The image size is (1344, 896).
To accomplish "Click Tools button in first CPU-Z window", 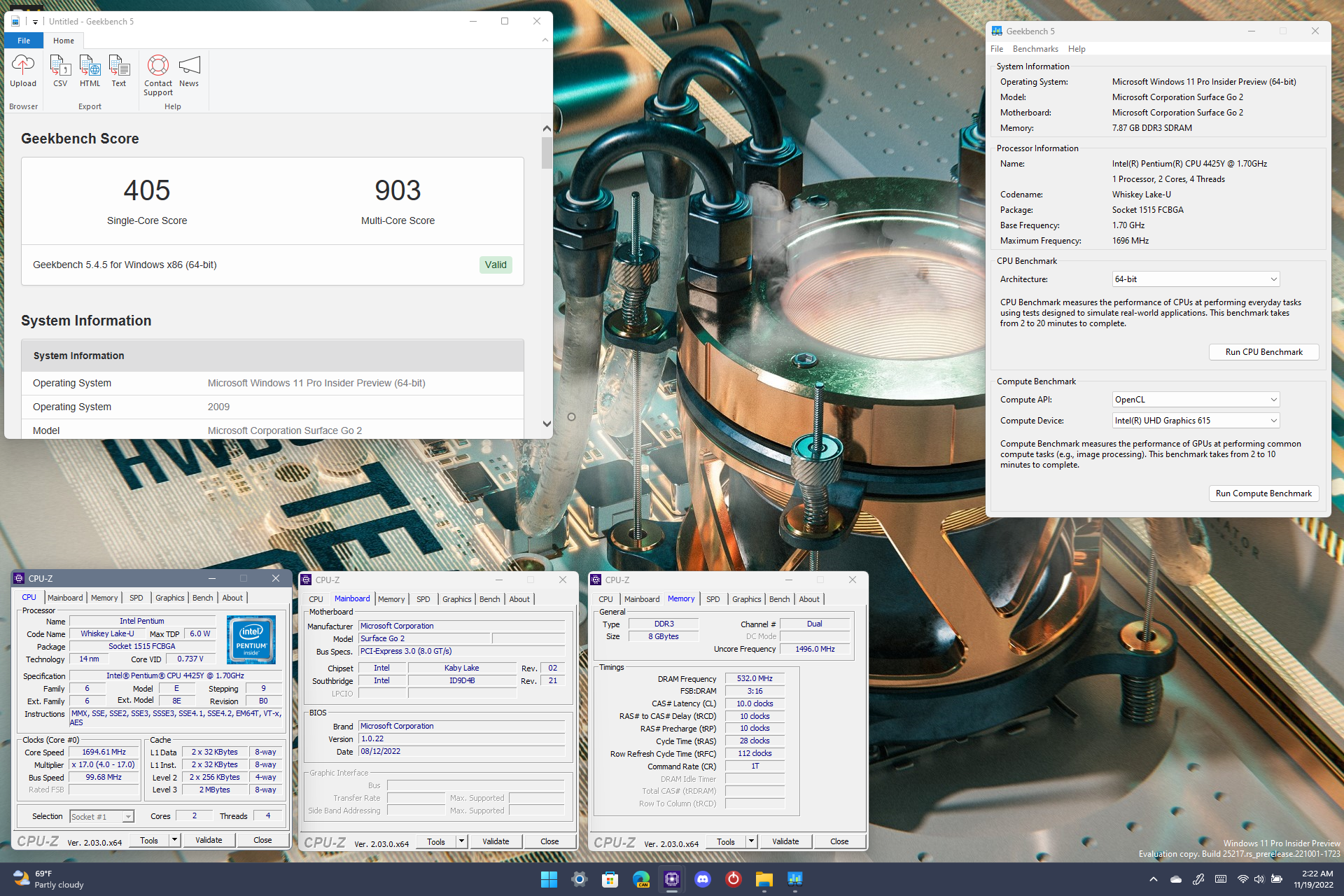I will [149, 840].
